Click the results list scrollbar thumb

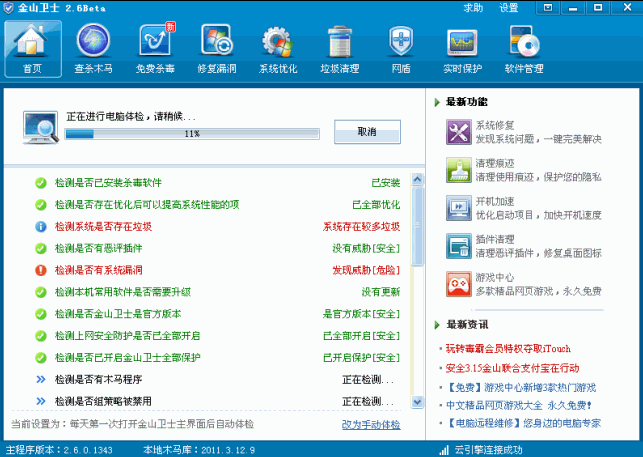(417, 226)
